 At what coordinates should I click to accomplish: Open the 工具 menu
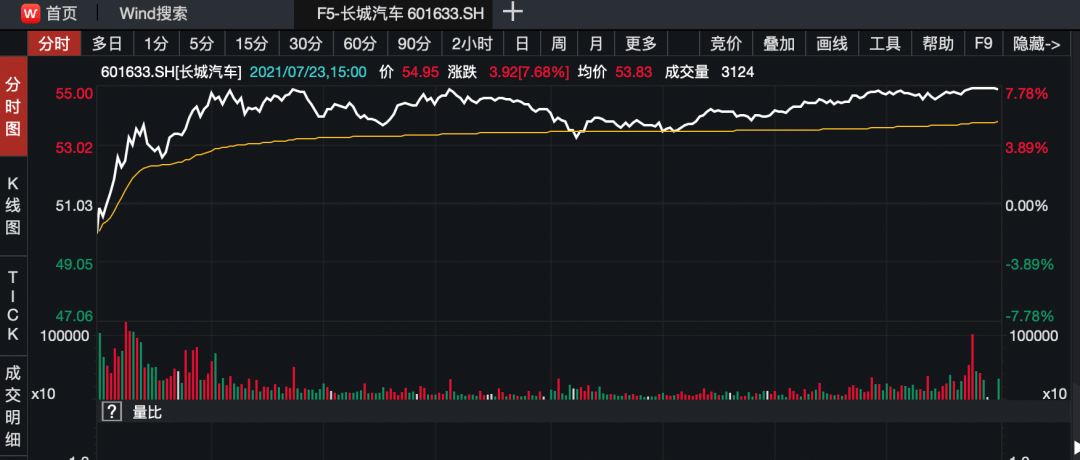pyautogui.click(x=885, y=44)
